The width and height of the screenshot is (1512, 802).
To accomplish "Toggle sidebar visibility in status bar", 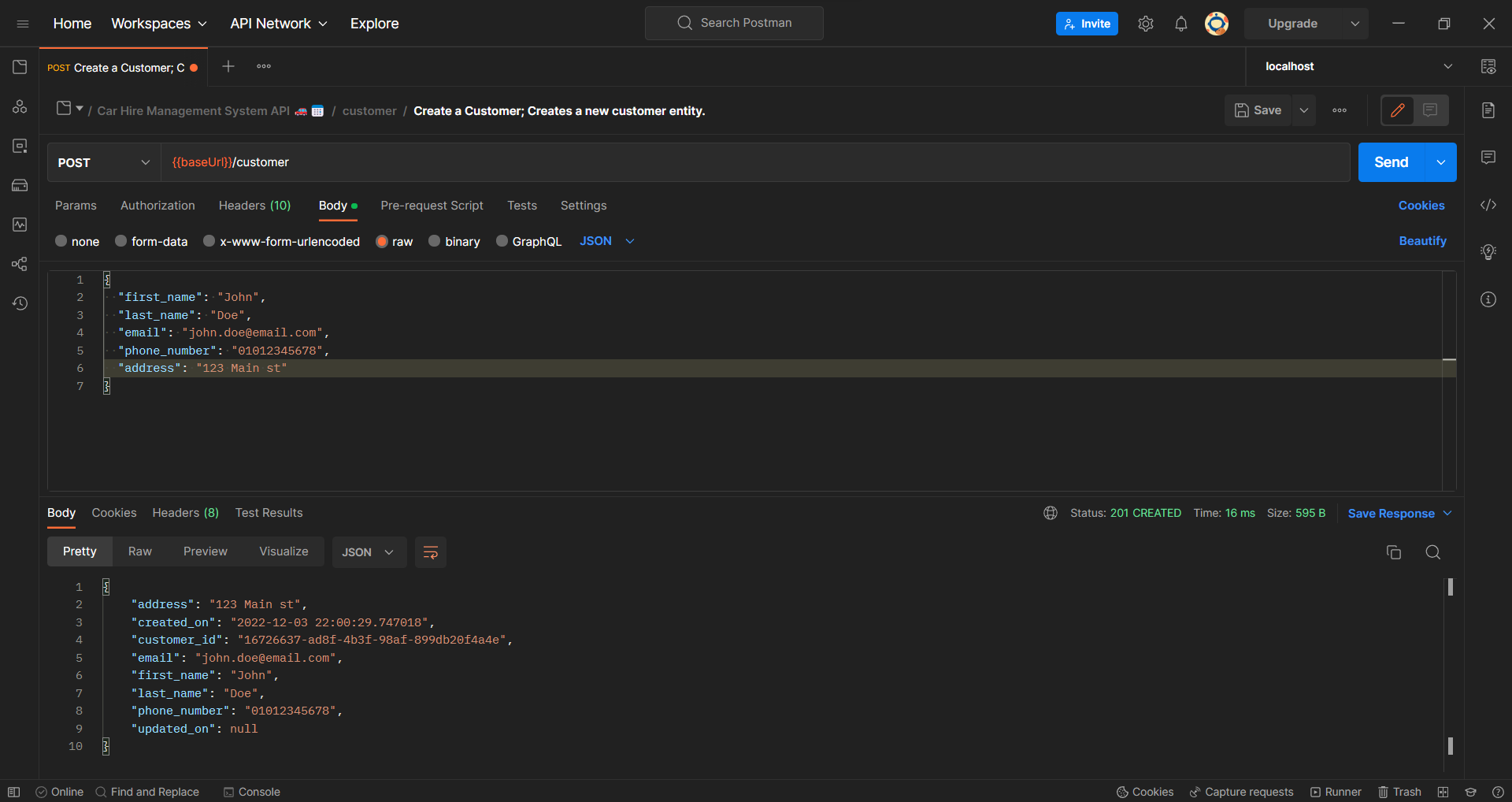I will click(13, 792).
